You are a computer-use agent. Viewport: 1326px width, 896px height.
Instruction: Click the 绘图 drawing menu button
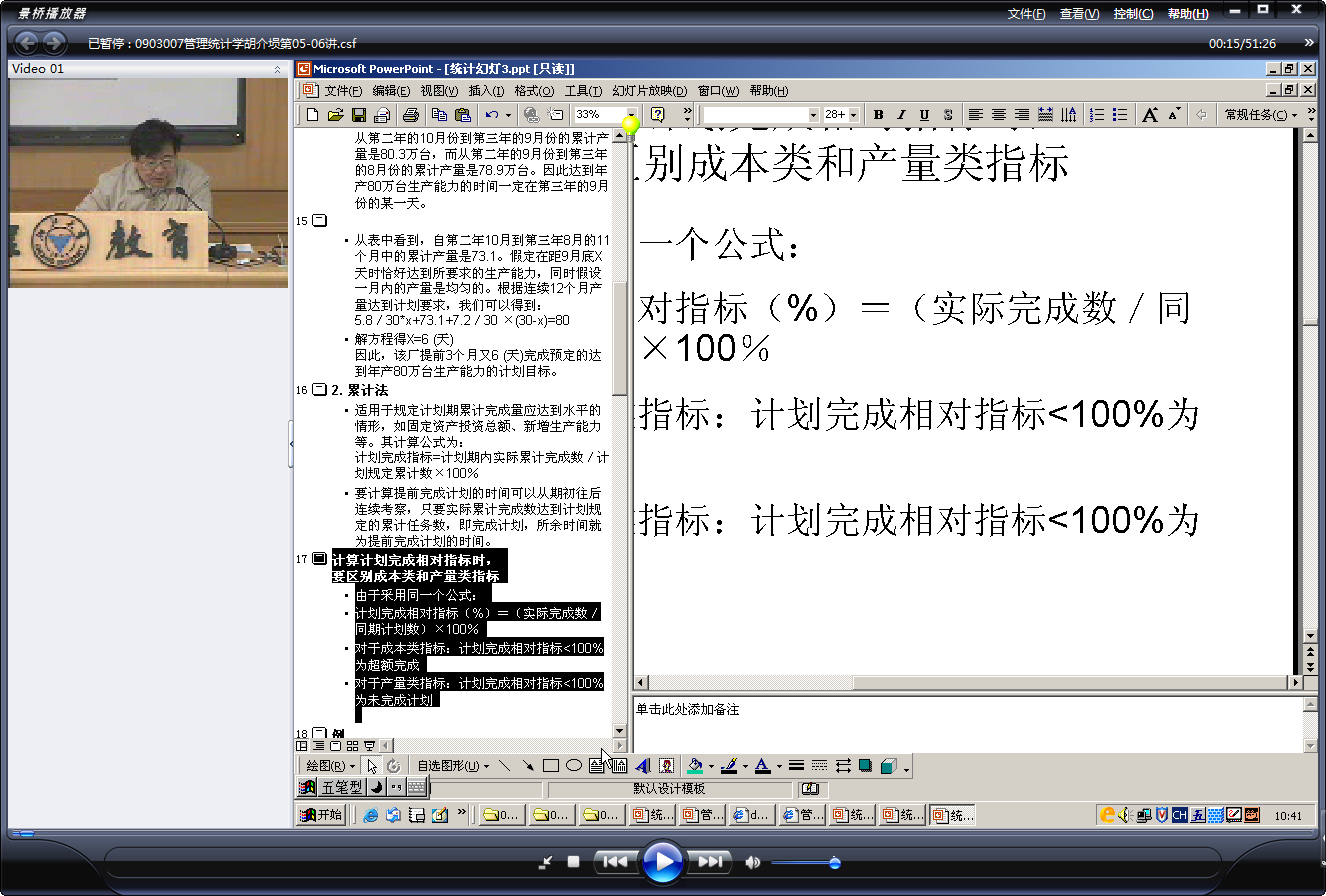pos(330,766)
